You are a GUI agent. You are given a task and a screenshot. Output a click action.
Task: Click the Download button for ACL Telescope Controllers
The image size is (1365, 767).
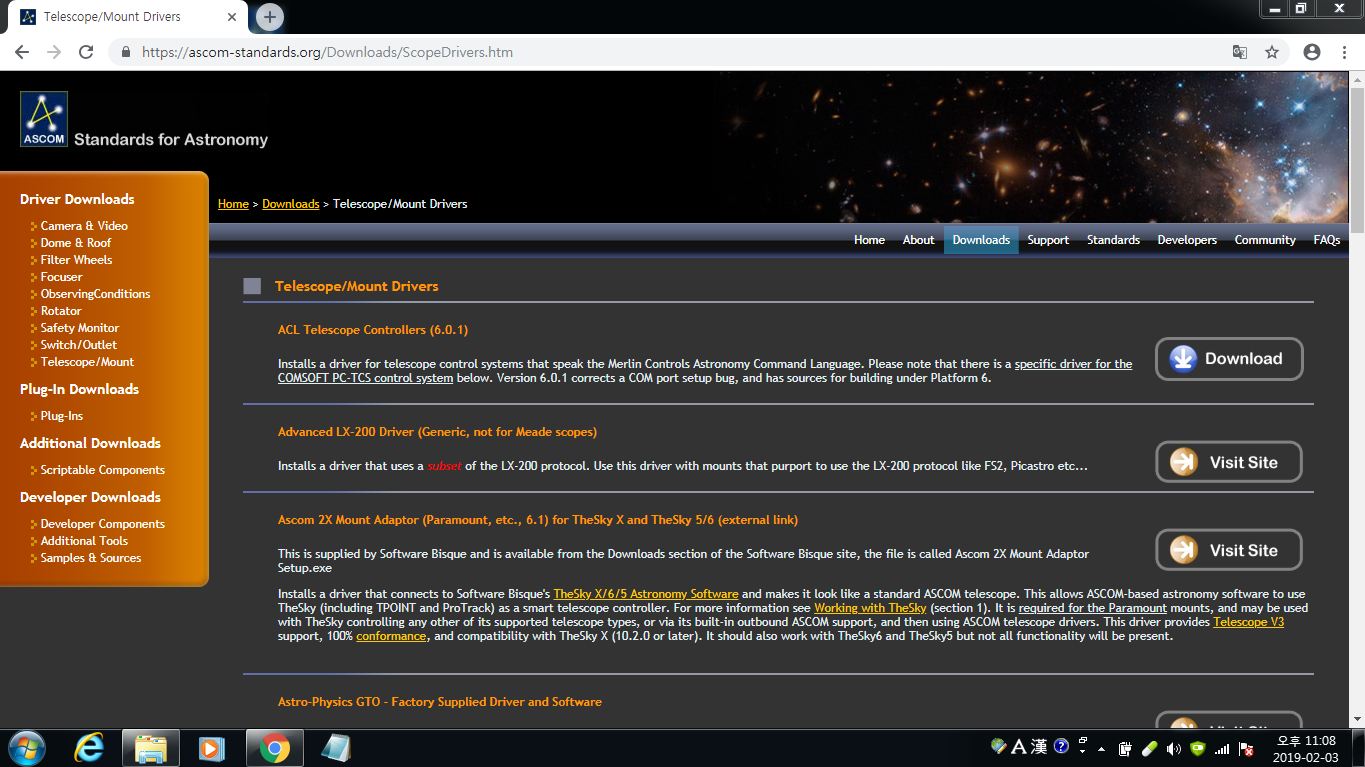[1229, 359]
